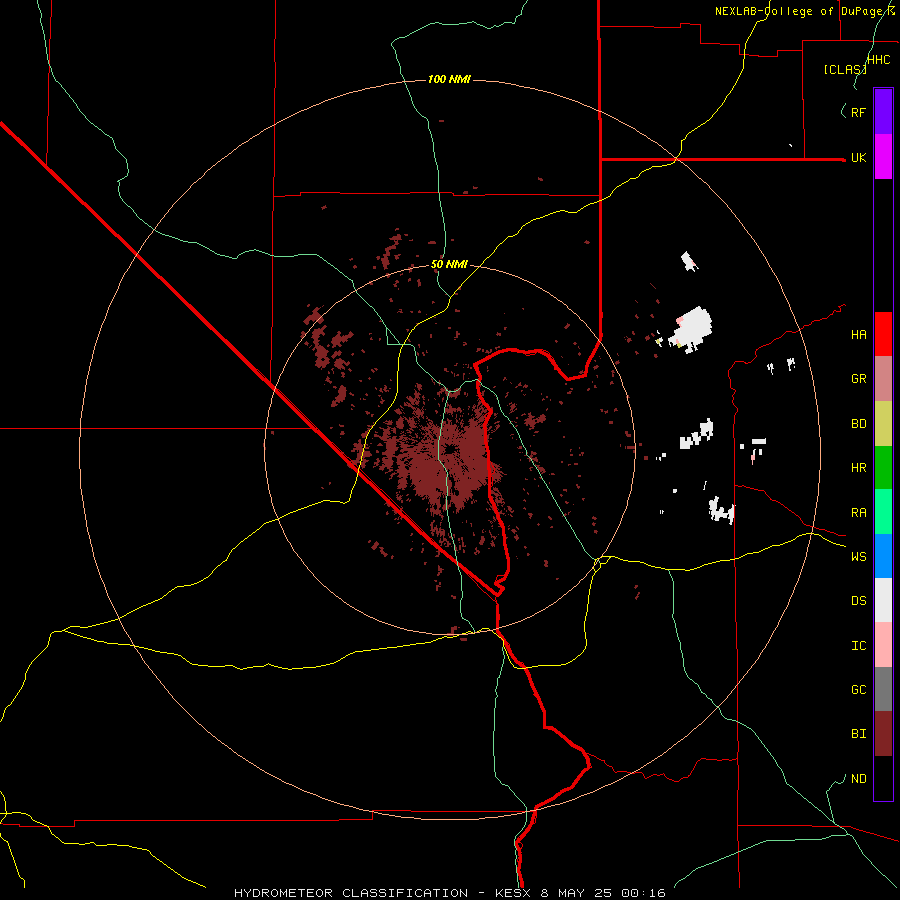Viewport: 900px width, 900px height.
Task: Click the BI dark red legend block
Action: pos(883,734)
